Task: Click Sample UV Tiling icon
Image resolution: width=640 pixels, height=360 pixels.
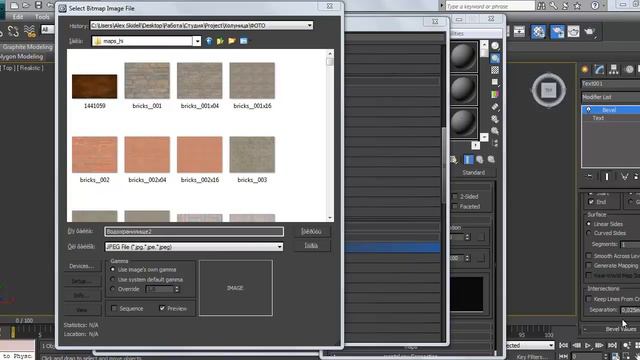Action: coord(495,82)
